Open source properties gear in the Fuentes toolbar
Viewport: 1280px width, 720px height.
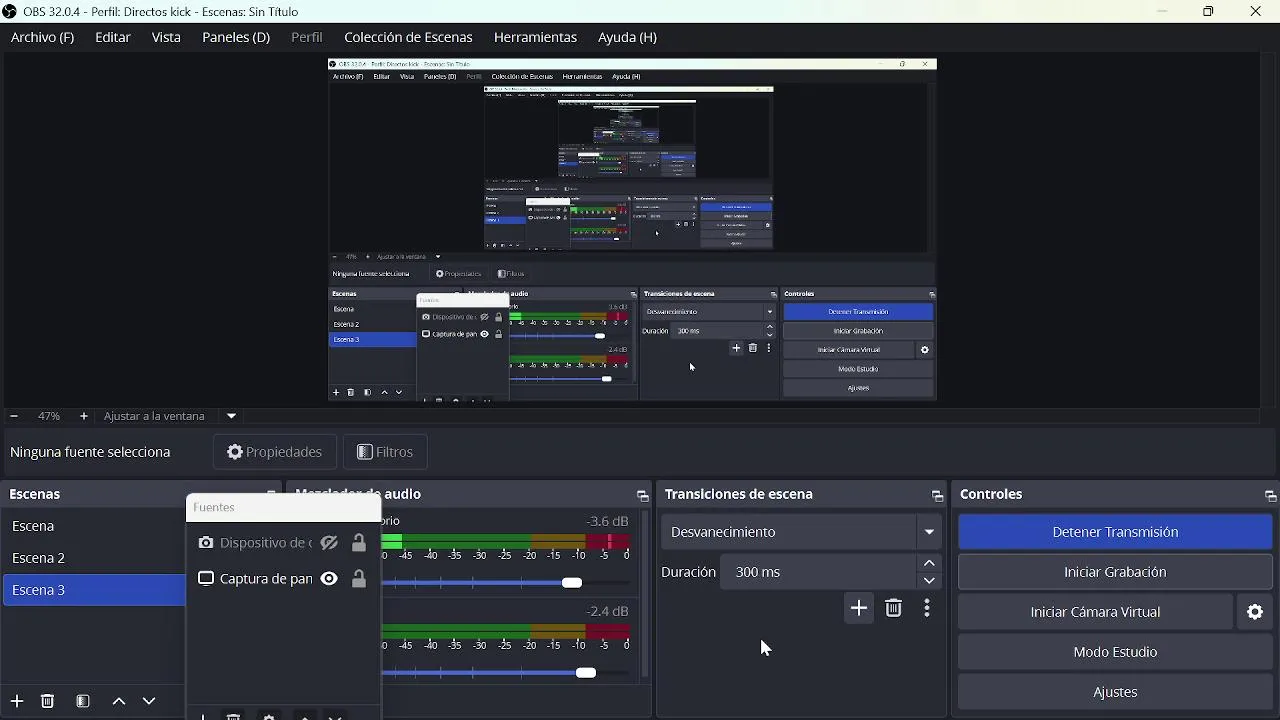click(268, 716)
